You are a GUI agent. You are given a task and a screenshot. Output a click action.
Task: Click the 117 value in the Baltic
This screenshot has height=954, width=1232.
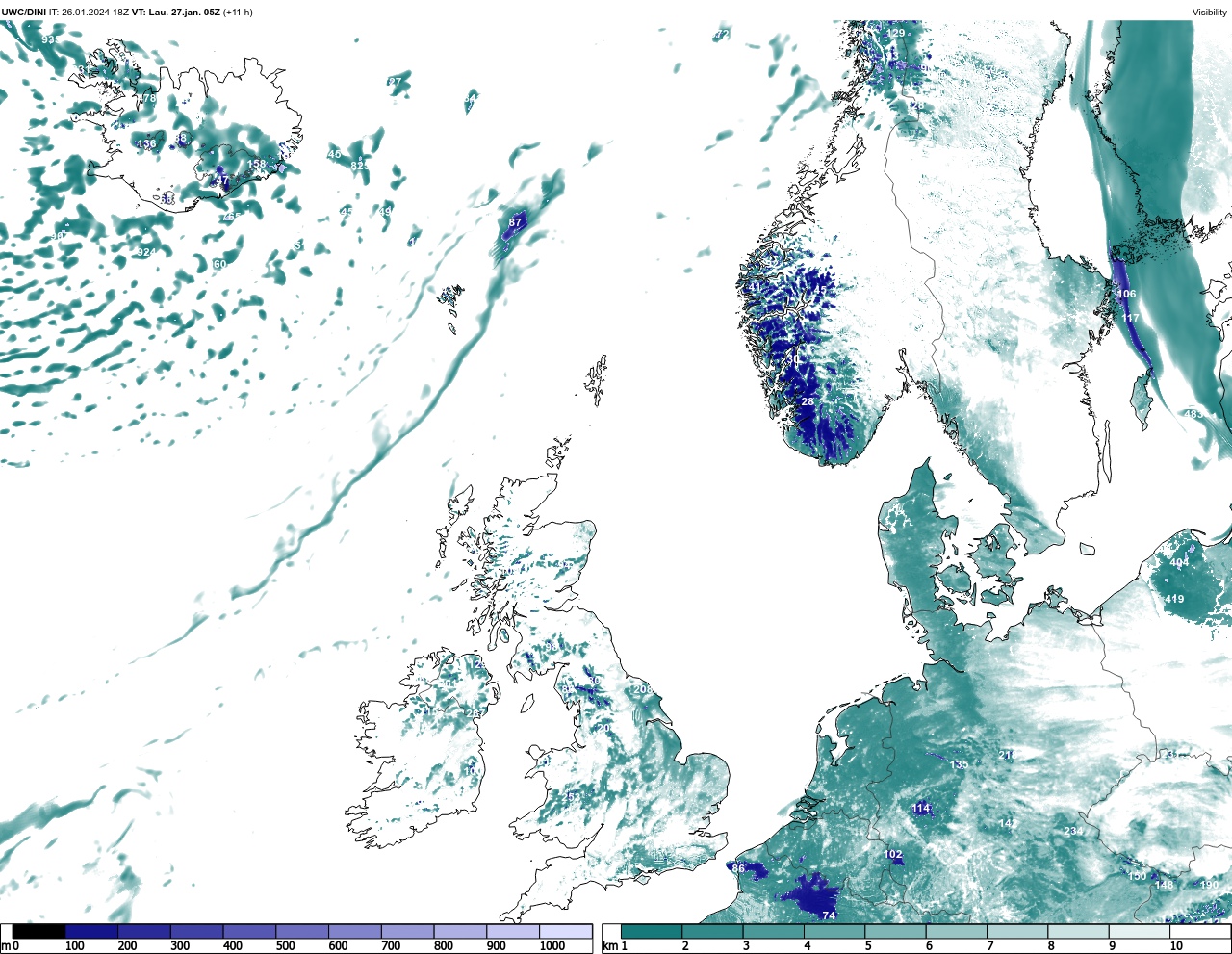click(1130, 318)
